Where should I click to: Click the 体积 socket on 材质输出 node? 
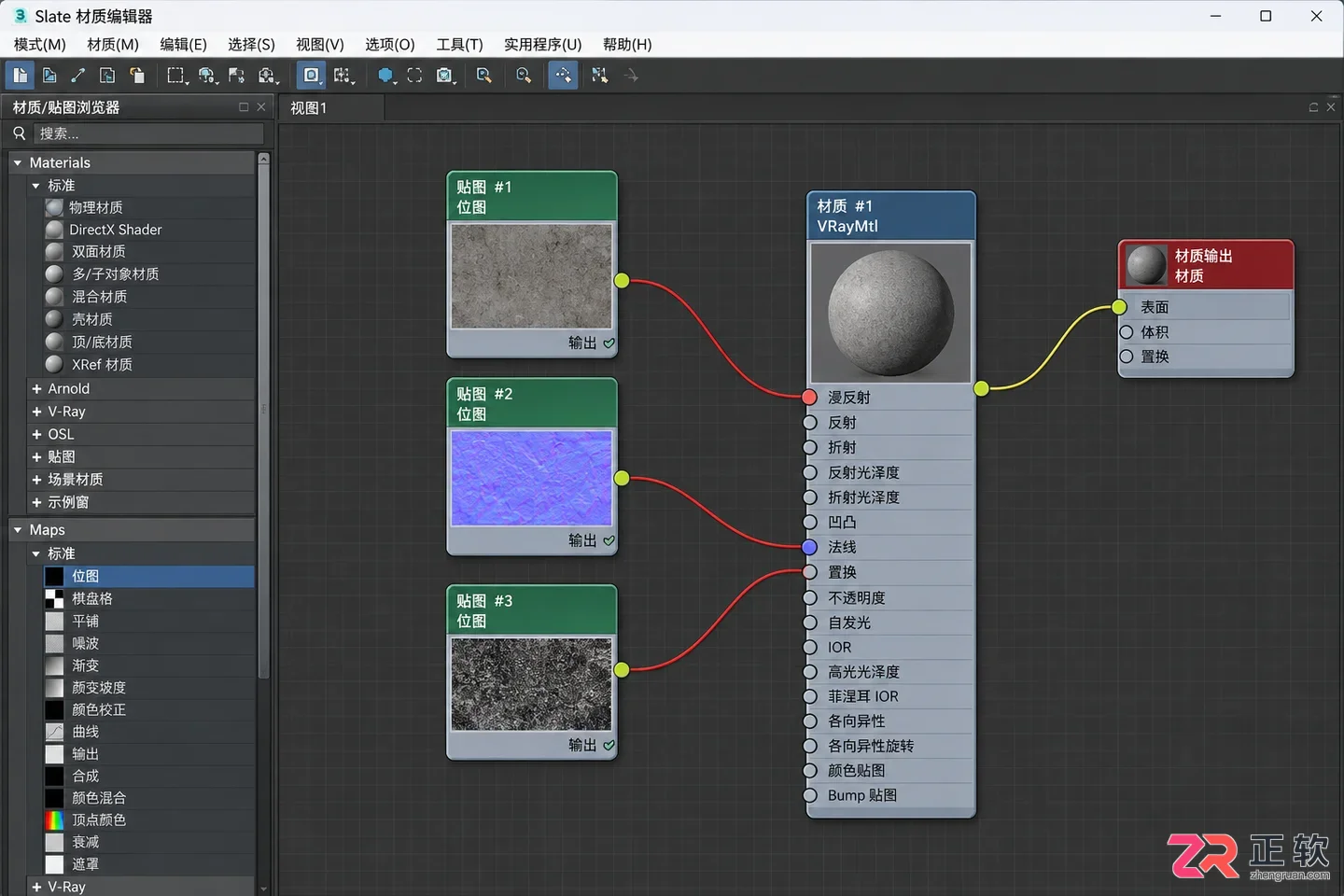coord(1127,332)
